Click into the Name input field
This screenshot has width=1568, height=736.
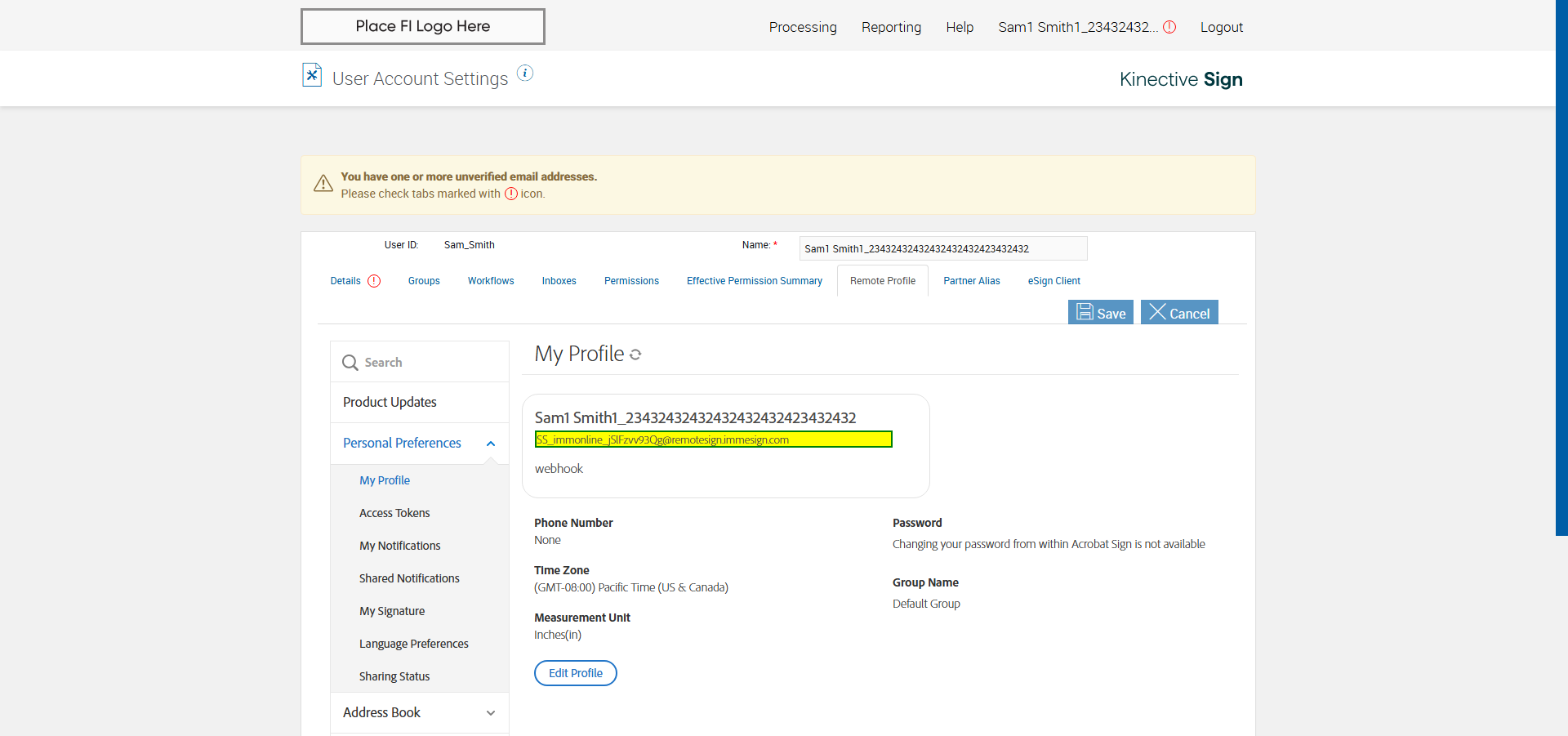(x=942, y=248)
